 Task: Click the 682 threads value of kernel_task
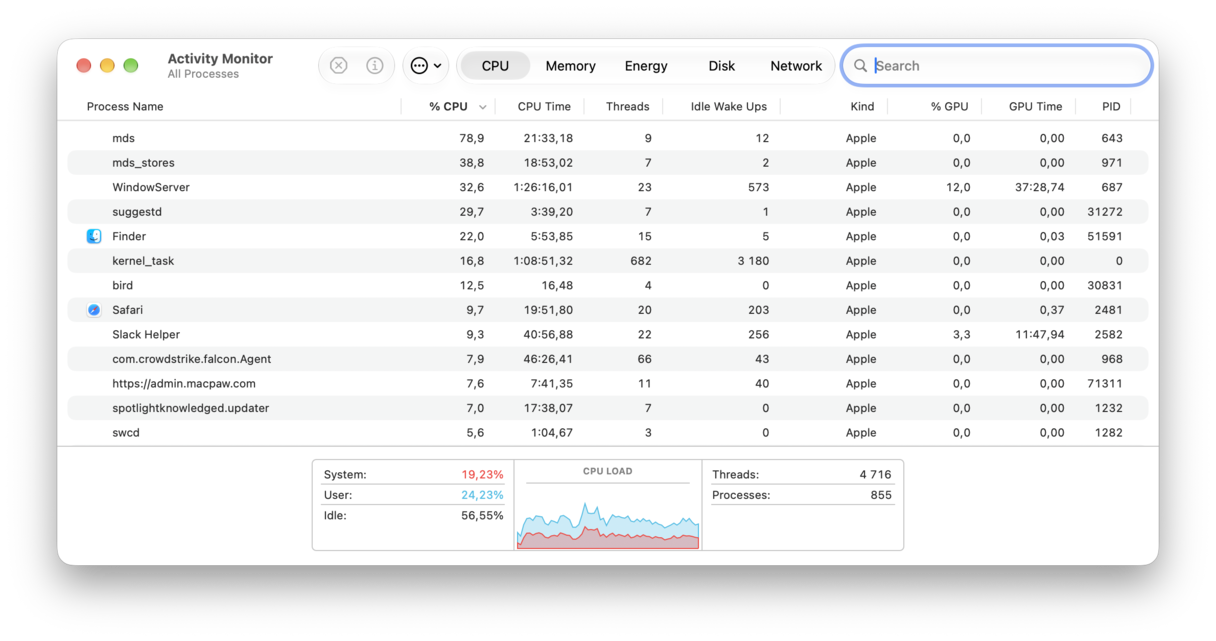coord(641,261)
